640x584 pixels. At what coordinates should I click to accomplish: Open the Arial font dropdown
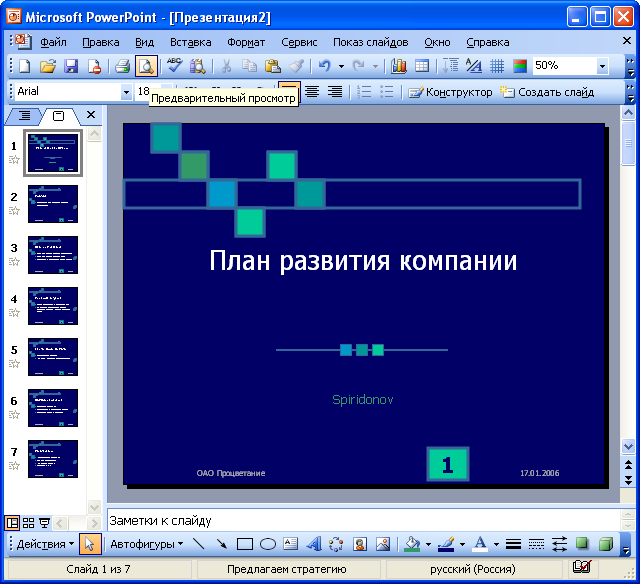click(126, 92)
